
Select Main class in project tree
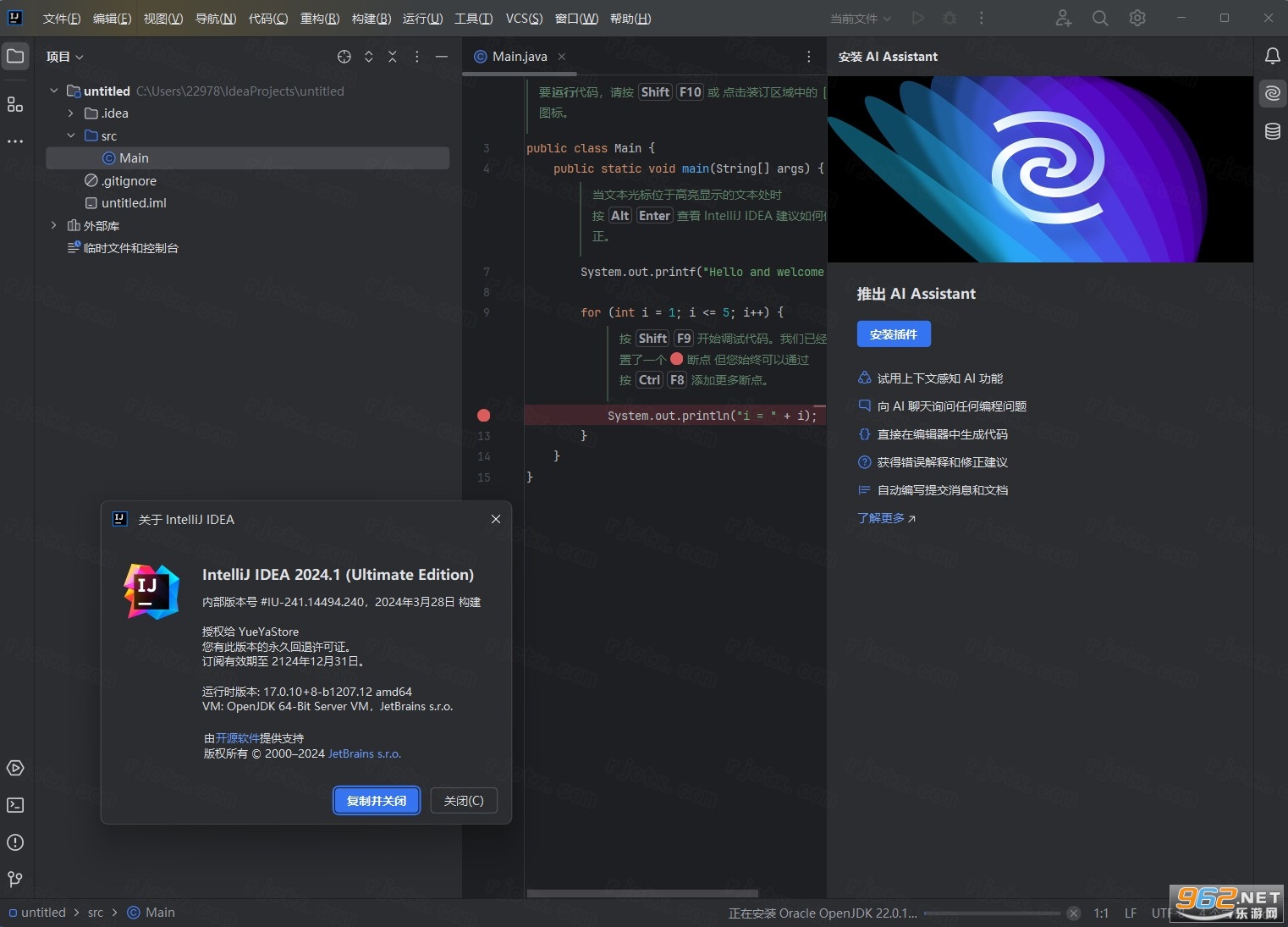click(x=248, y=158)
